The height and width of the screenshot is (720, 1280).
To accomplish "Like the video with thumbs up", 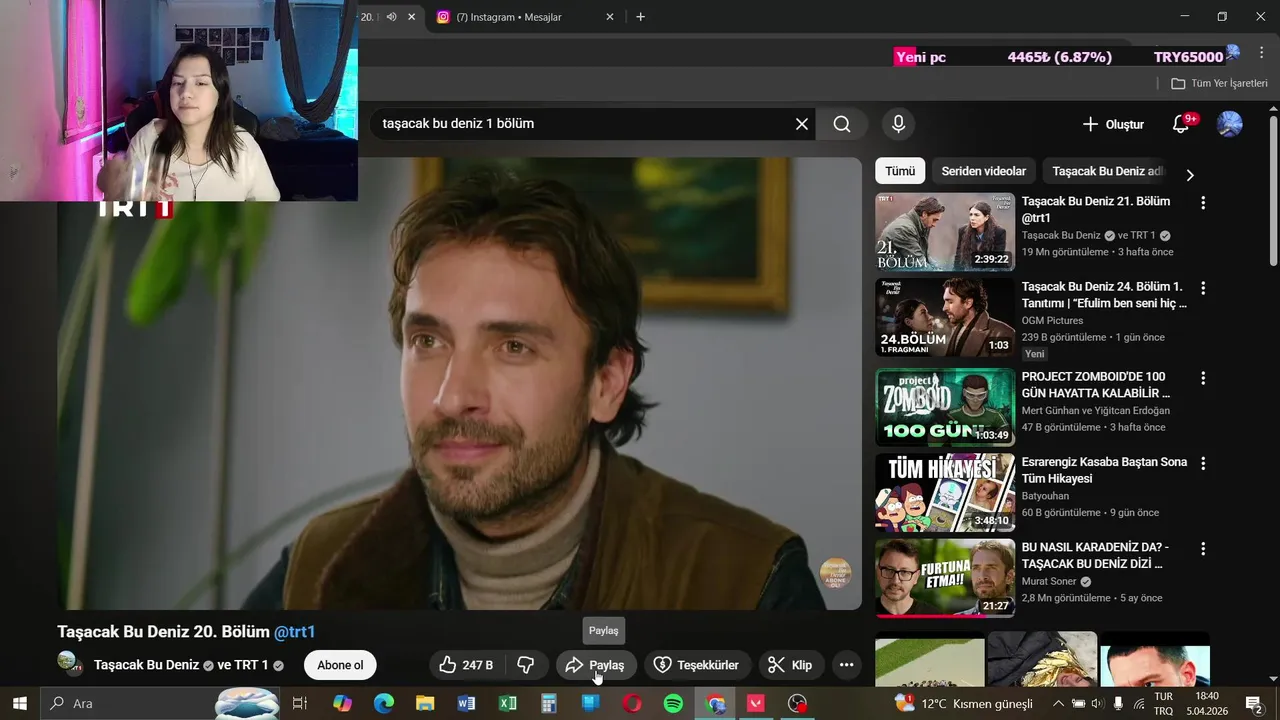I will [x=467, y=665].
